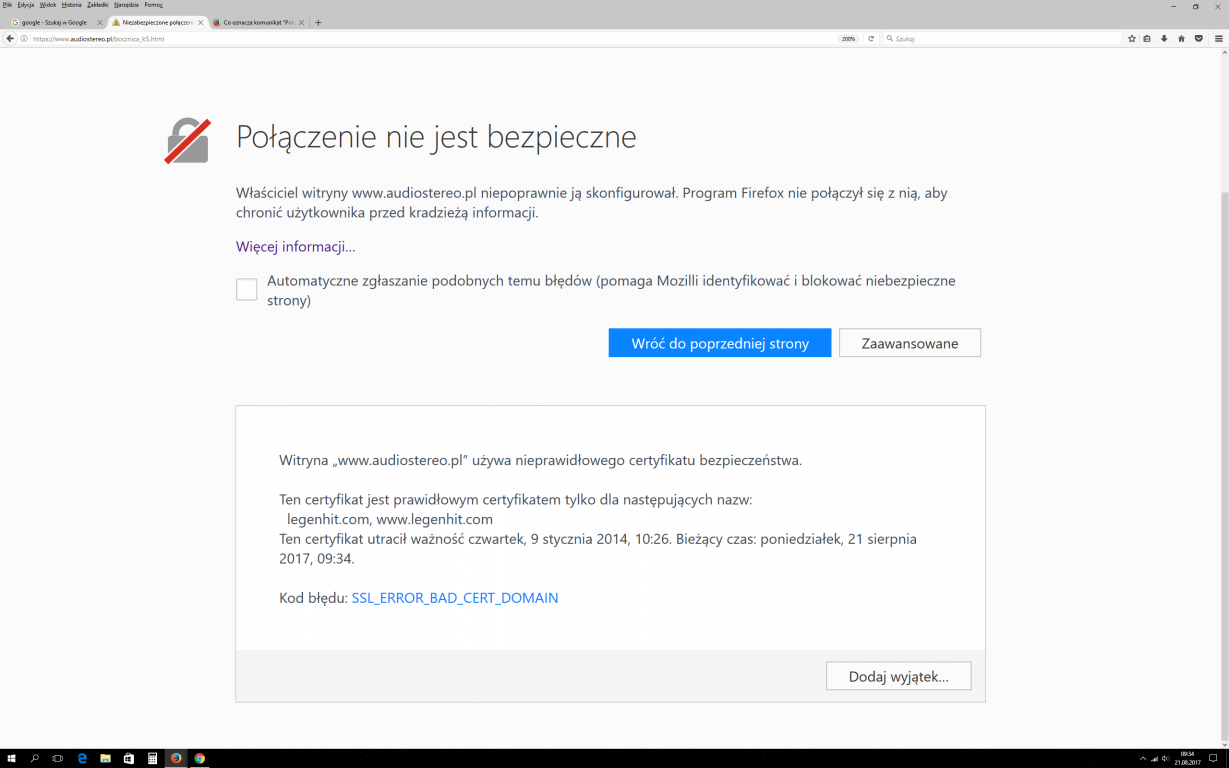The height and width of the screenshot is (768, 1229).
Task: Open Windows taskbar search
Action: click(x=34, y=758)
